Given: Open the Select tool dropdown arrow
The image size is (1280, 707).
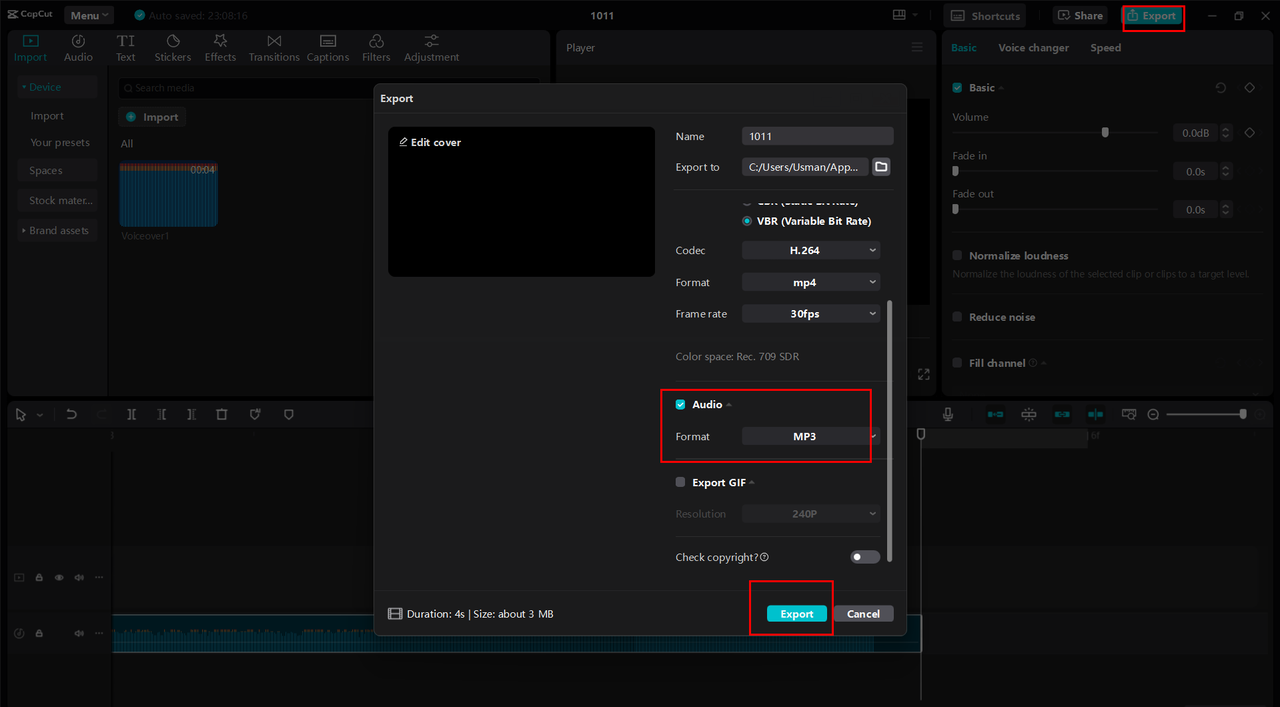Looking at the screenshot, I should coord(40,414).
